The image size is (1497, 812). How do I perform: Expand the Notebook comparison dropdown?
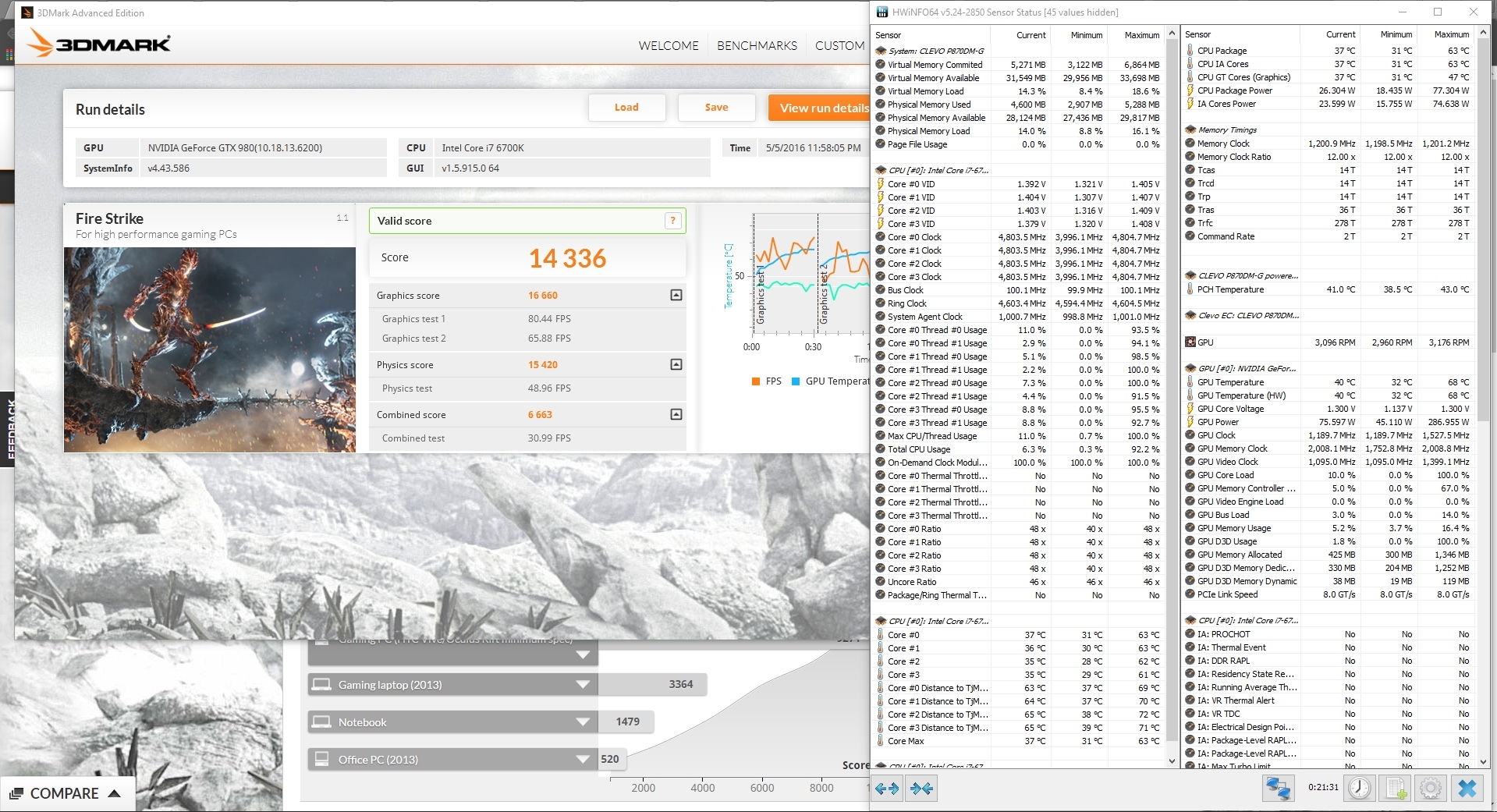point(582,722)
